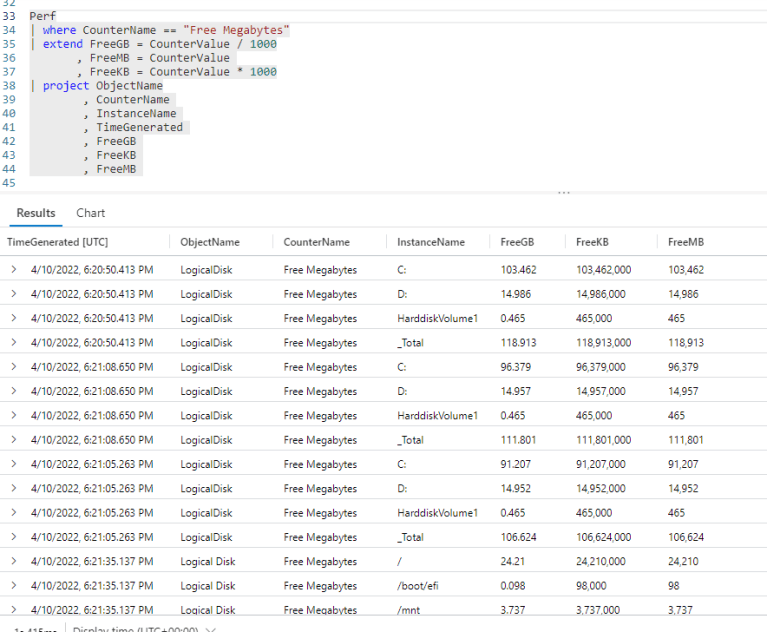Sort by FreeMB column header
Viewport: 767px width, 632px height.
(x=686, y=242)
